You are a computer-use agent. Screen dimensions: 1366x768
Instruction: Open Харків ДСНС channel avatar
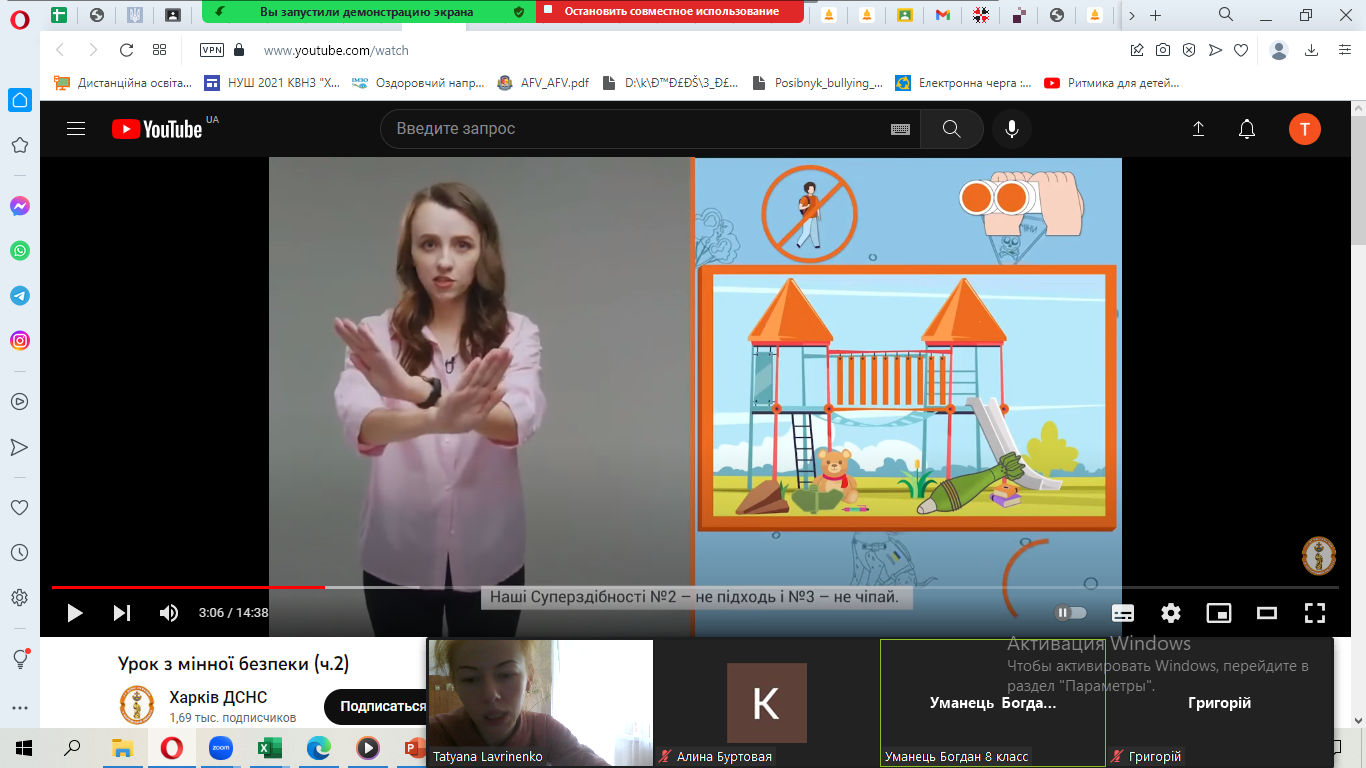point(137,704)
